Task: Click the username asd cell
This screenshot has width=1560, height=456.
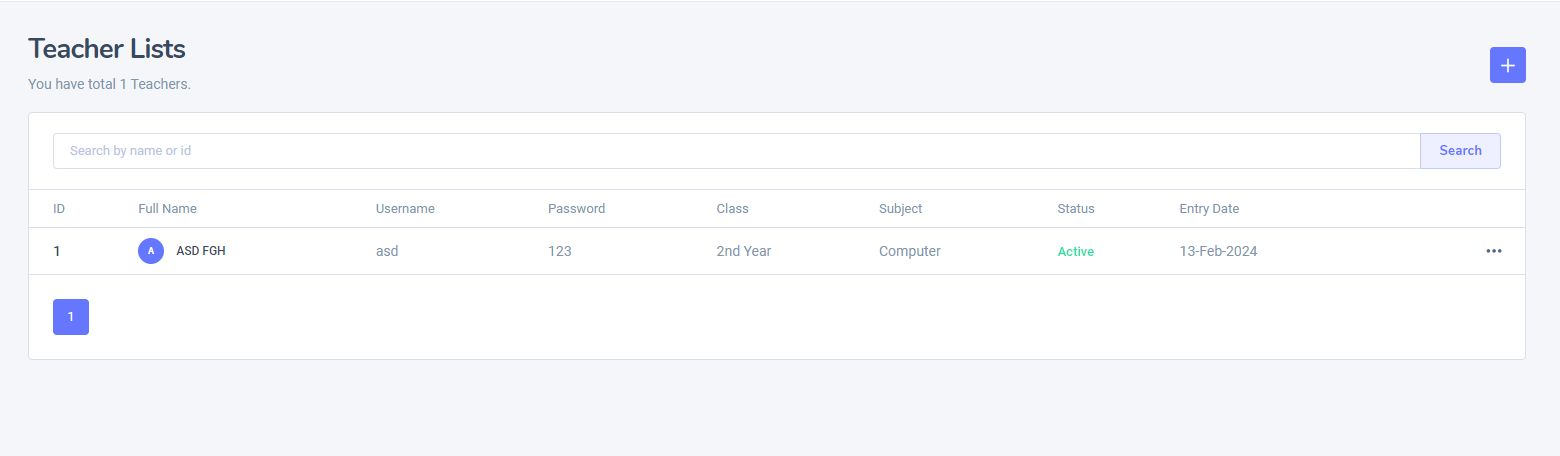Action: click(x=387, y=251)
